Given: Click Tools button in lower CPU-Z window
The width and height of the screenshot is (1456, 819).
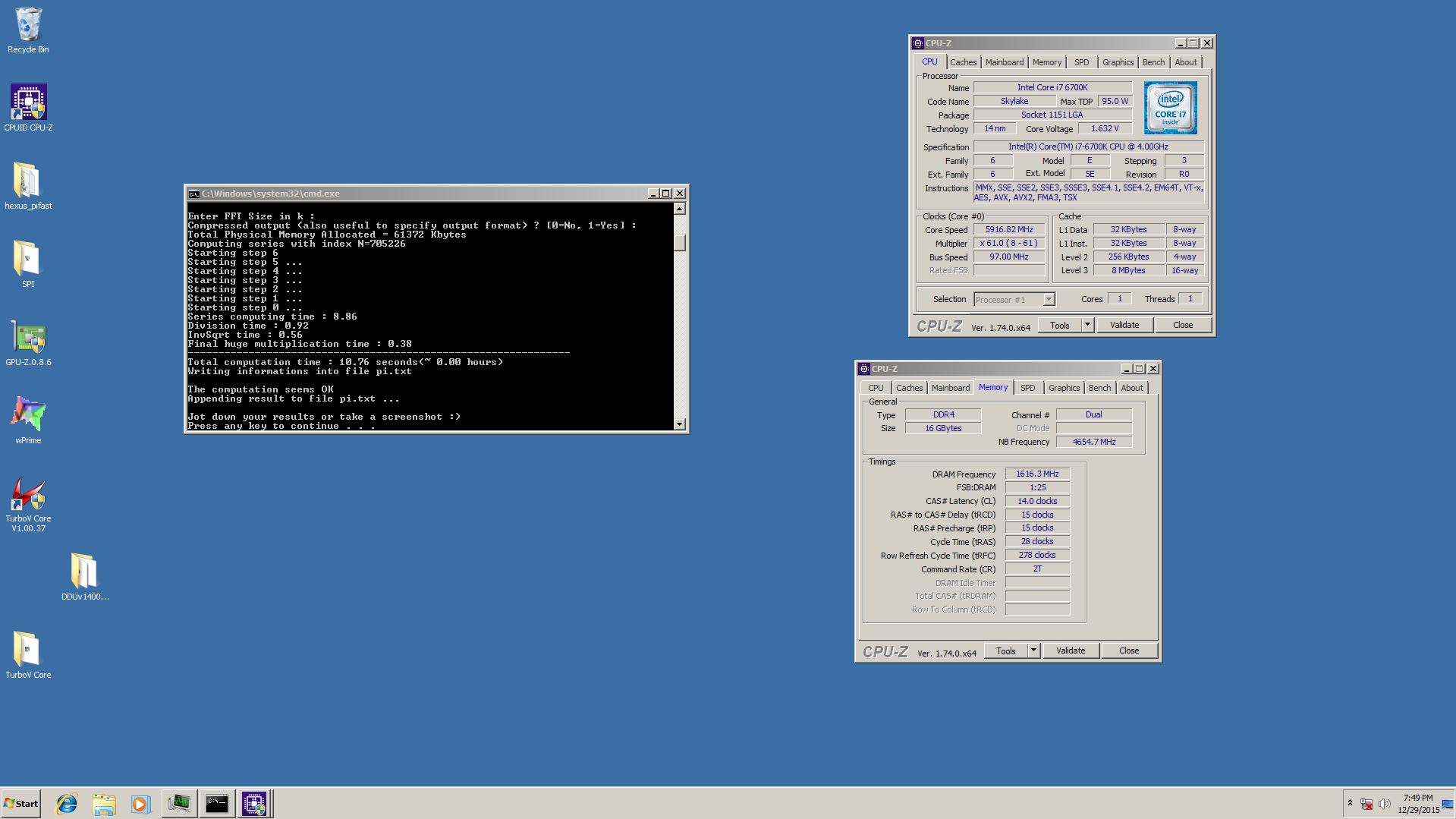Looking at the screenshot, I should pyautogui.click(x=1006, y=650).
